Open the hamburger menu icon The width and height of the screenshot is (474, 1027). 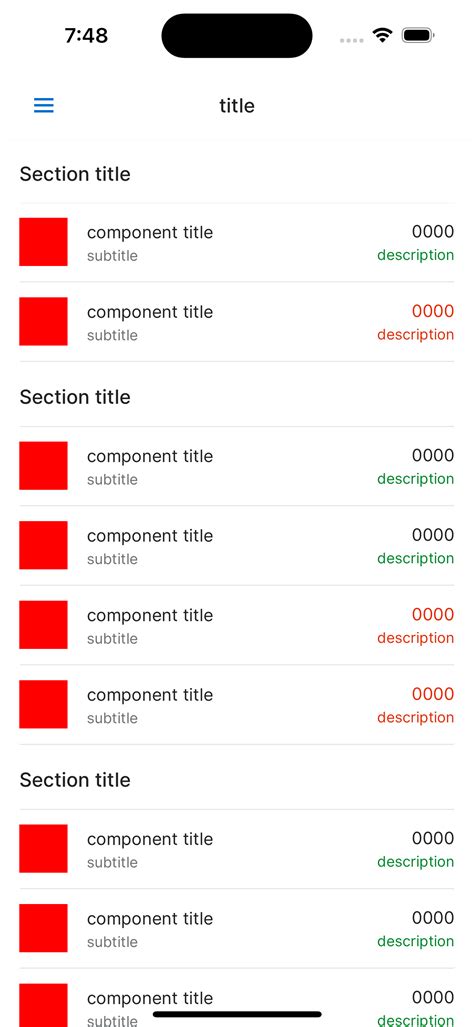pyautogui.click(x=44, y=105)
